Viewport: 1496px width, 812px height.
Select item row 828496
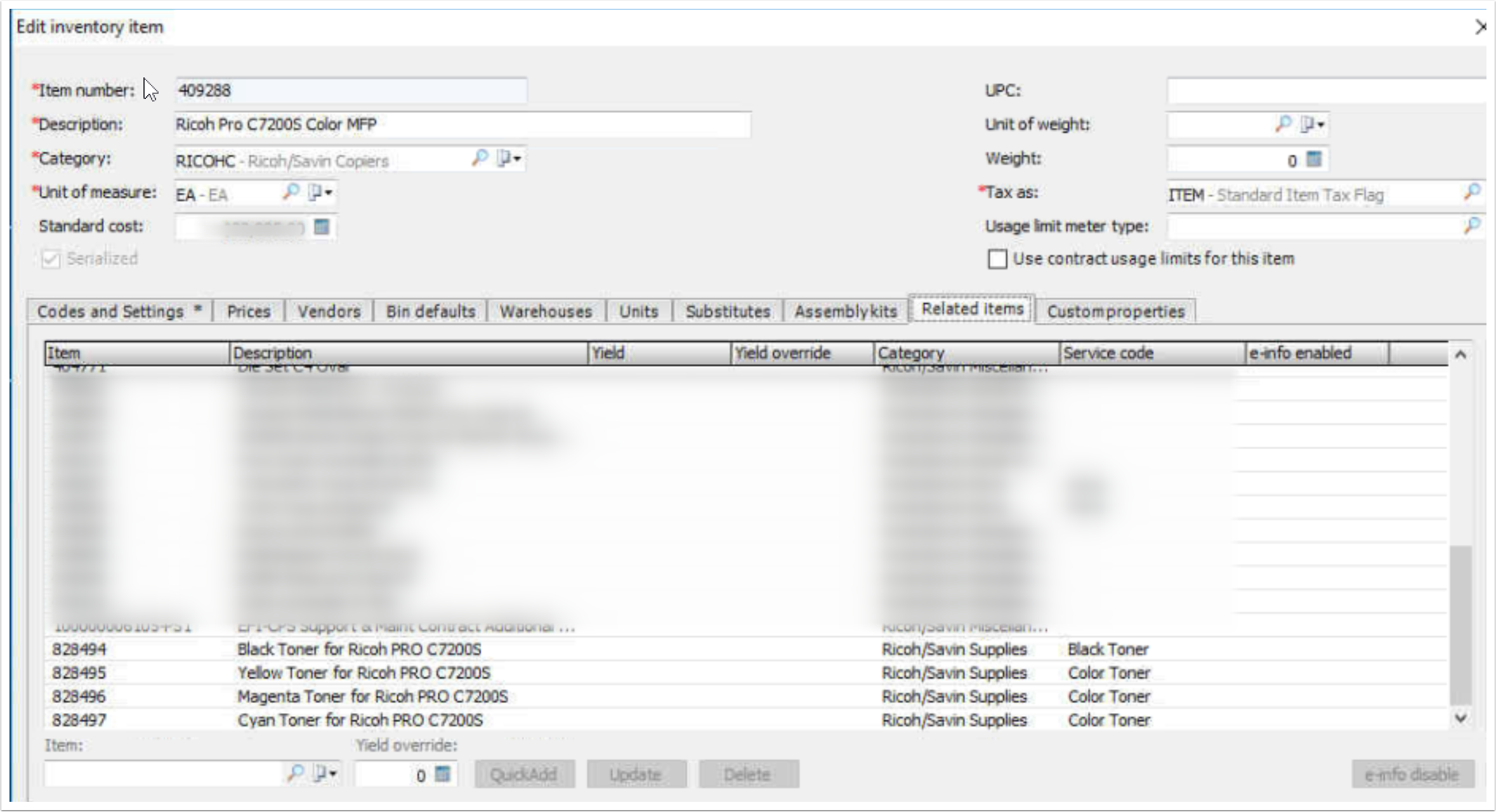(746, 696)
